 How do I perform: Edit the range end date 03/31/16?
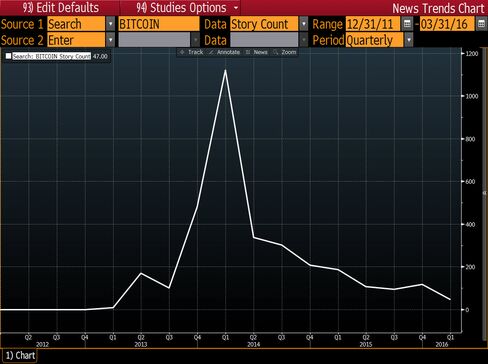tap(447, 24)
